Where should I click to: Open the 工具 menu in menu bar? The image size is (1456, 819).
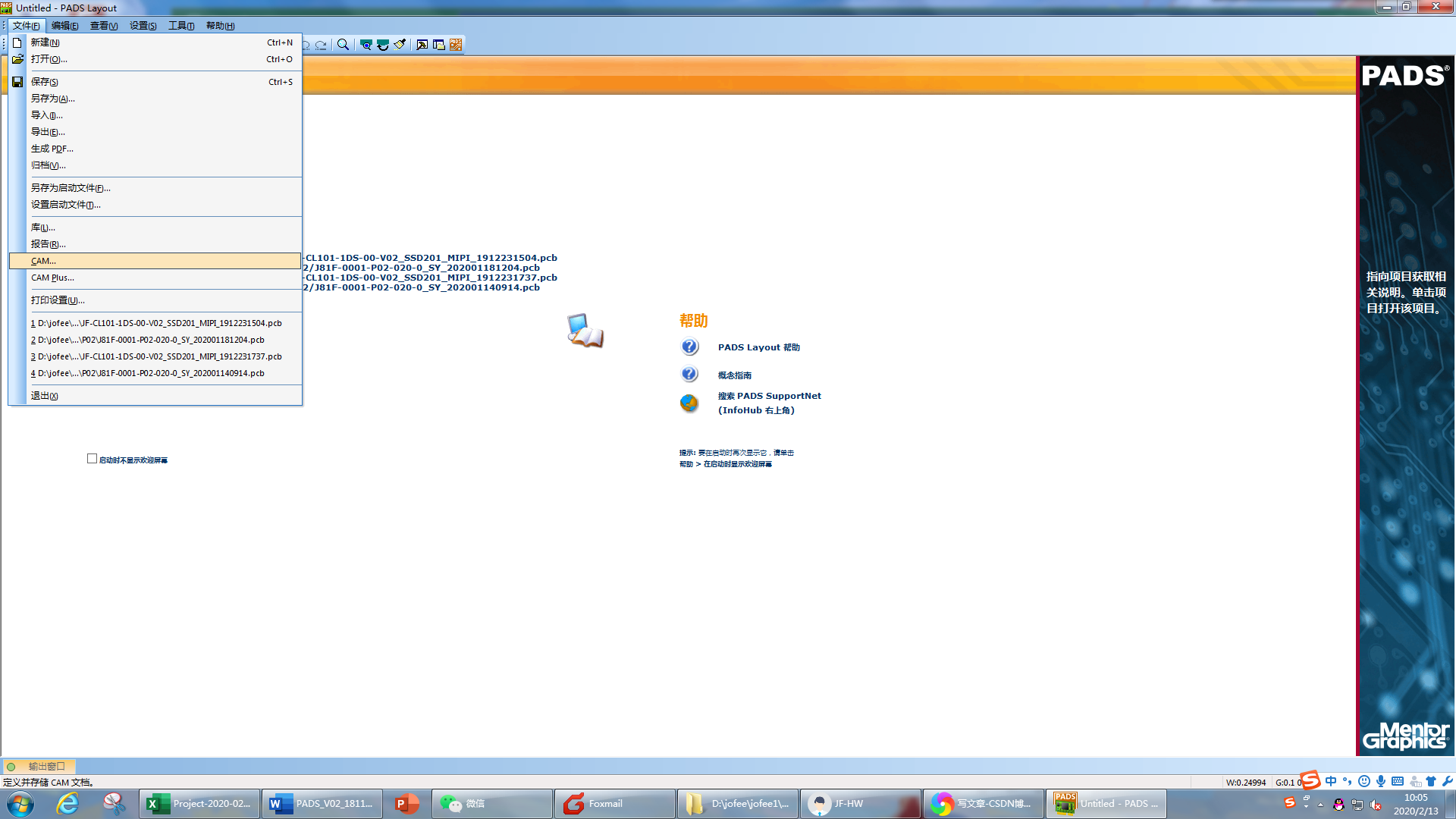(x=181, y=26)
